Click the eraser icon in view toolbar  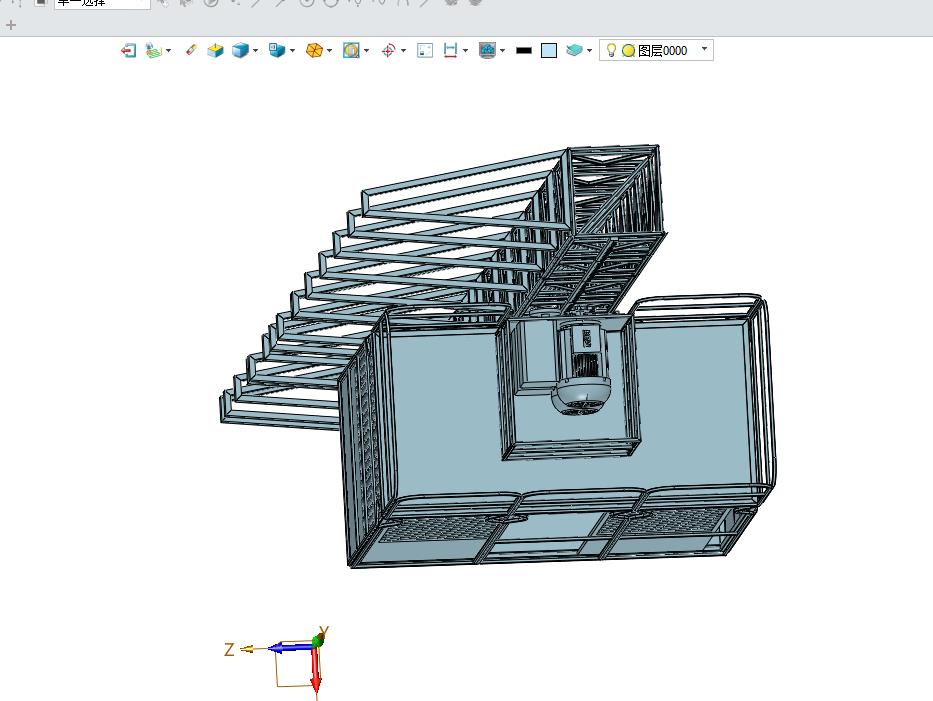pos(191,50)
